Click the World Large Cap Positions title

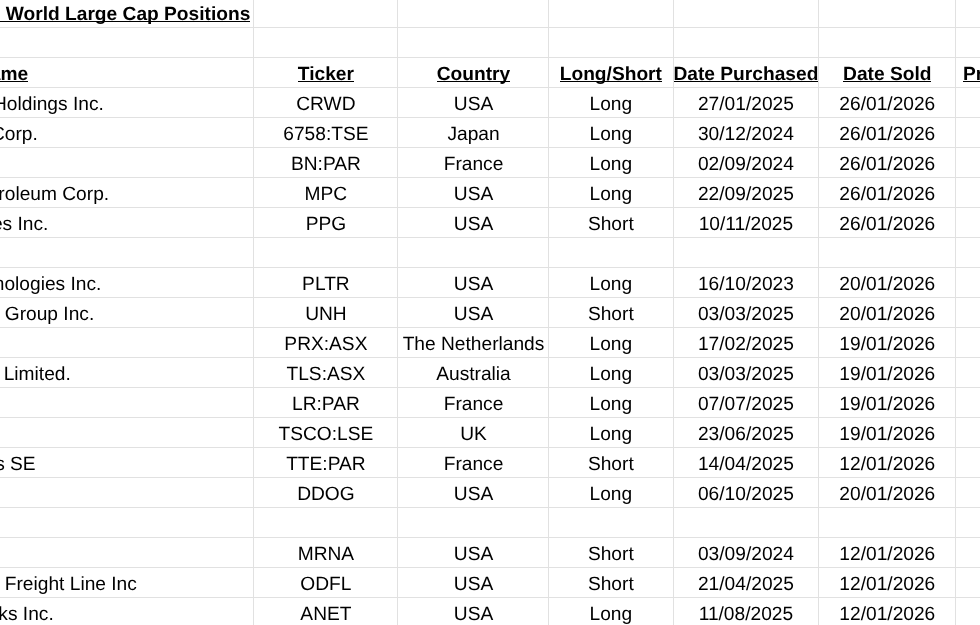tap(127, 14)
